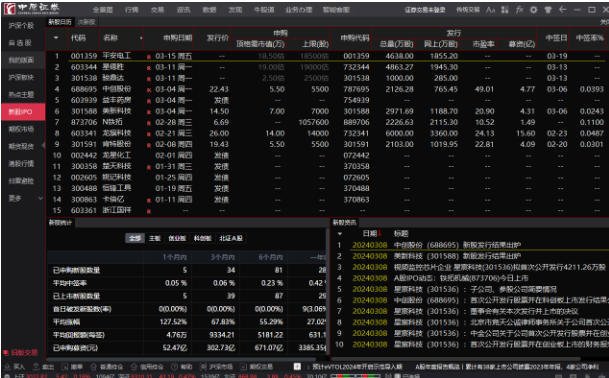Viewport: 609px width, 378px height.
Task: Click the font size Aa icon
Action: 490,10
